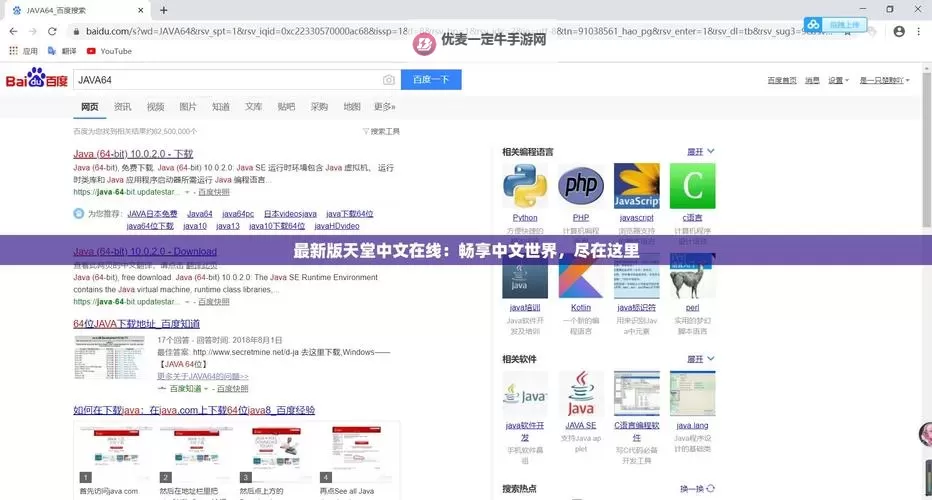Click 百度快照 under first result
The width and height of the screenshot is (932, 500).
[x=213, y=193]
